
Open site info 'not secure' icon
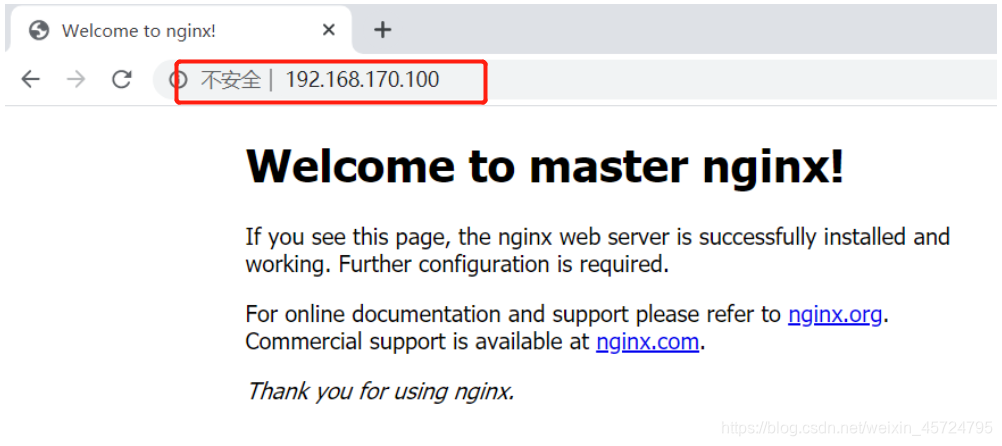[178, 80]
